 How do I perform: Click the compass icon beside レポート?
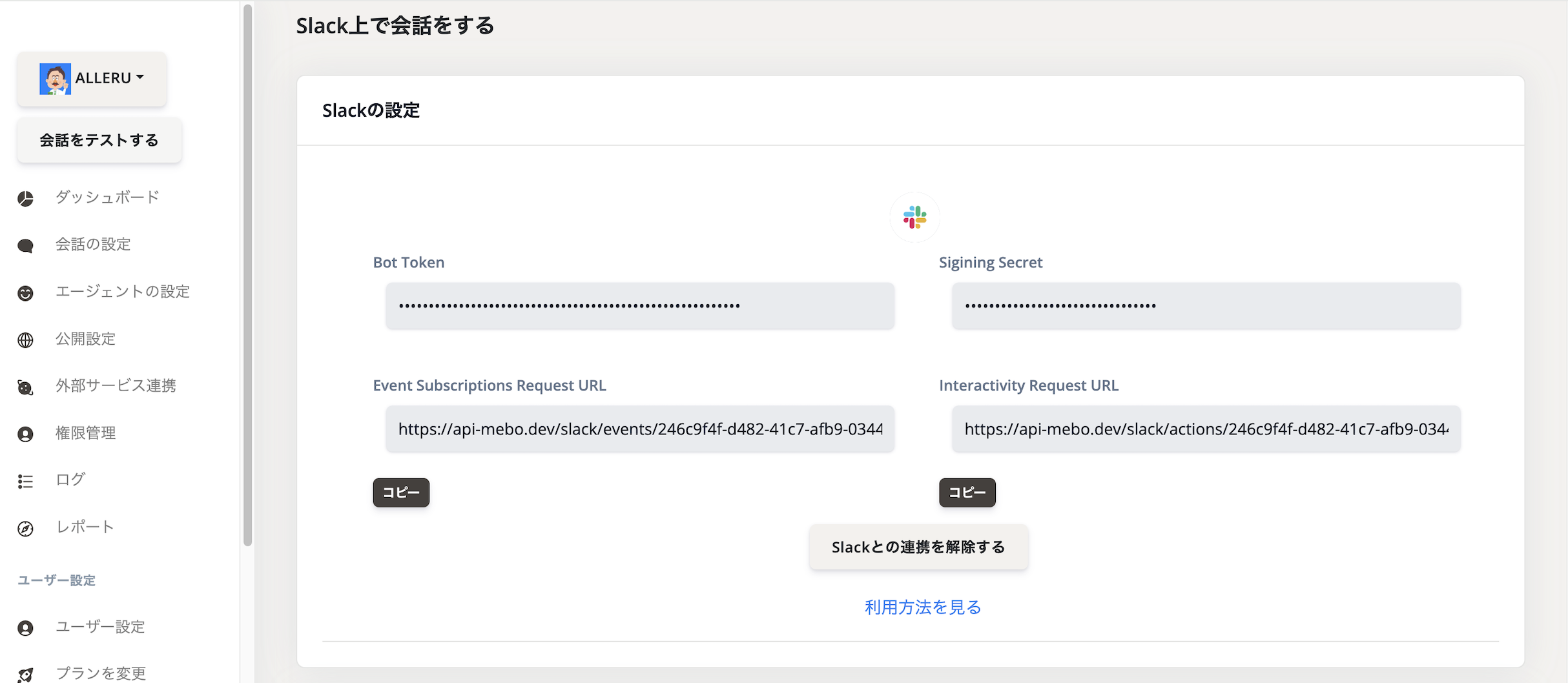click(x=25, y=529)
